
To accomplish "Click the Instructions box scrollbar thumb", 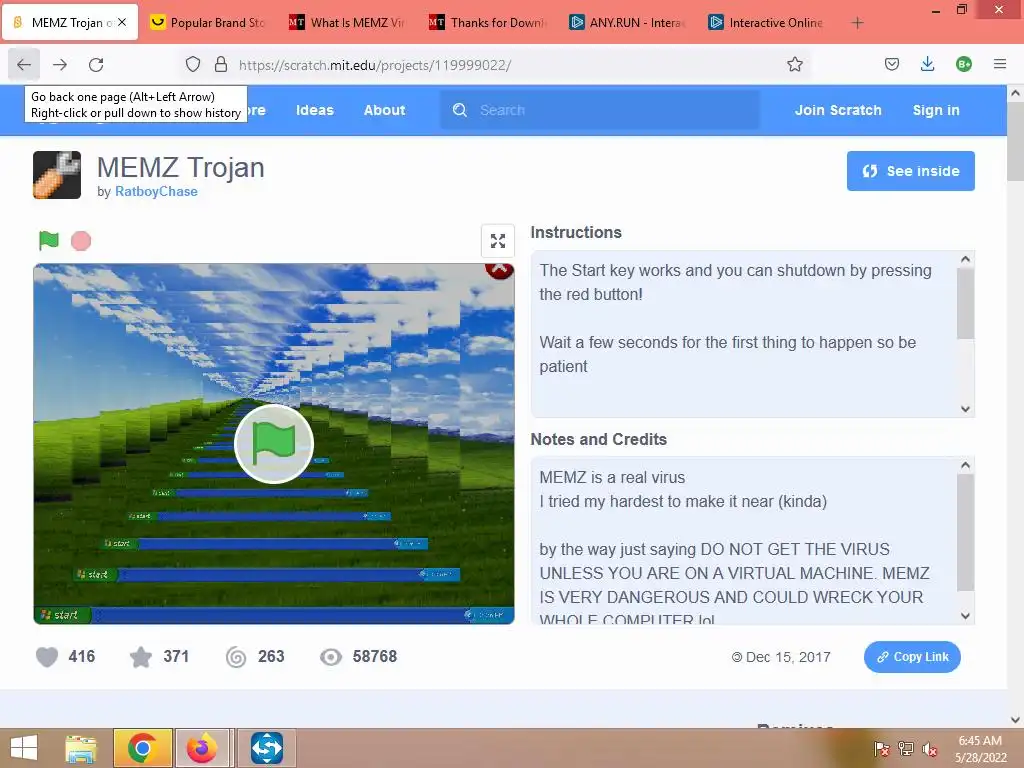I will [965, 304].
